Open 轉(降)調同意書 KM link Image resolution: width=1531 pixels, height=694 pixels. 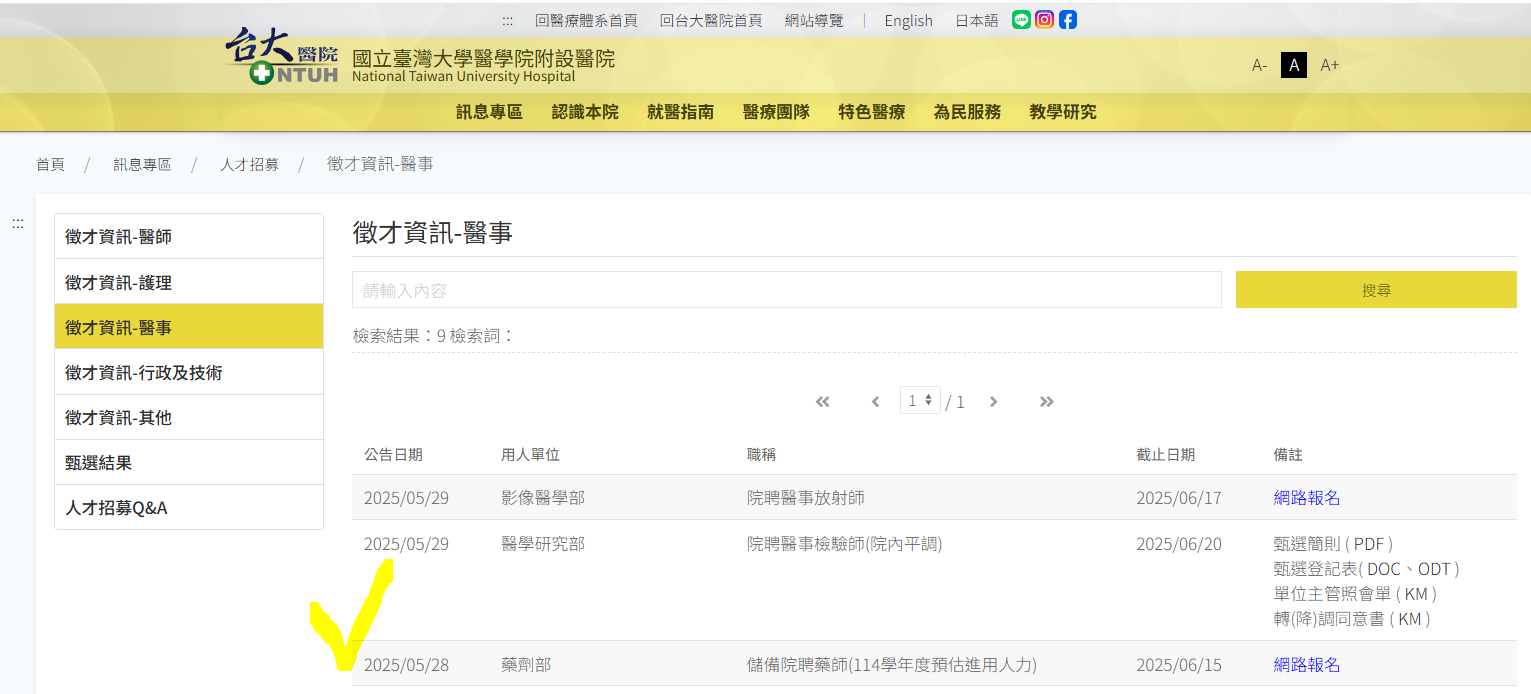(x=1409, y=619)
